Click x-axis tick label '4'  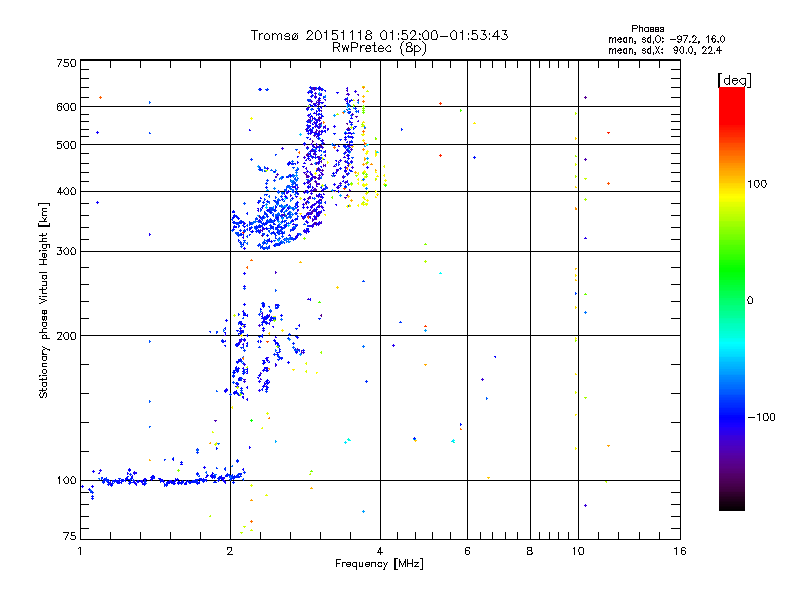pos(380,551)
